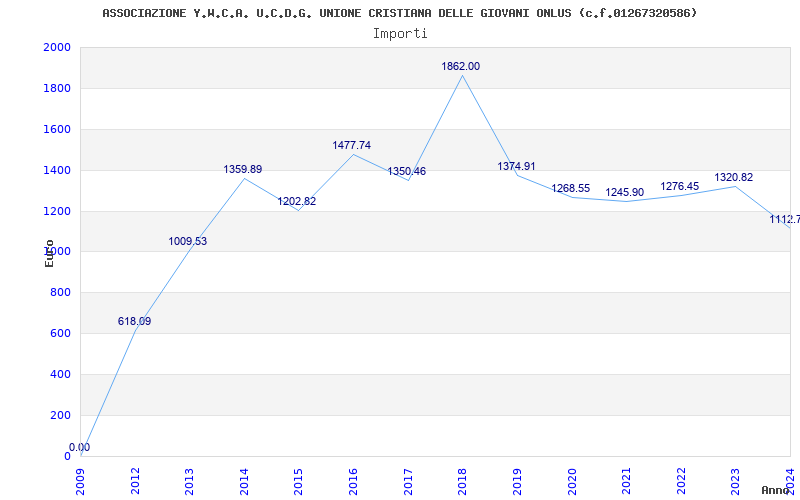Select the 618.09 data label
This screenshot has width=800, height=500.
point(134,321)
